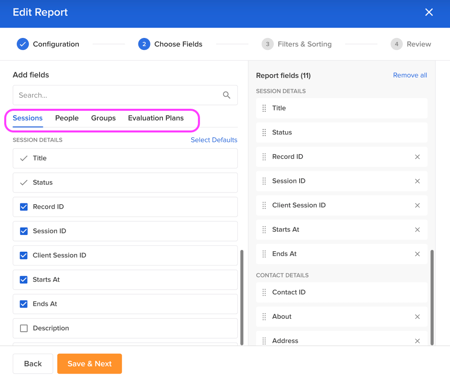Image resolution: width=450 pixels, height=380 pixels.
Task: Click the Remove all link
Action: pos(410,75)
